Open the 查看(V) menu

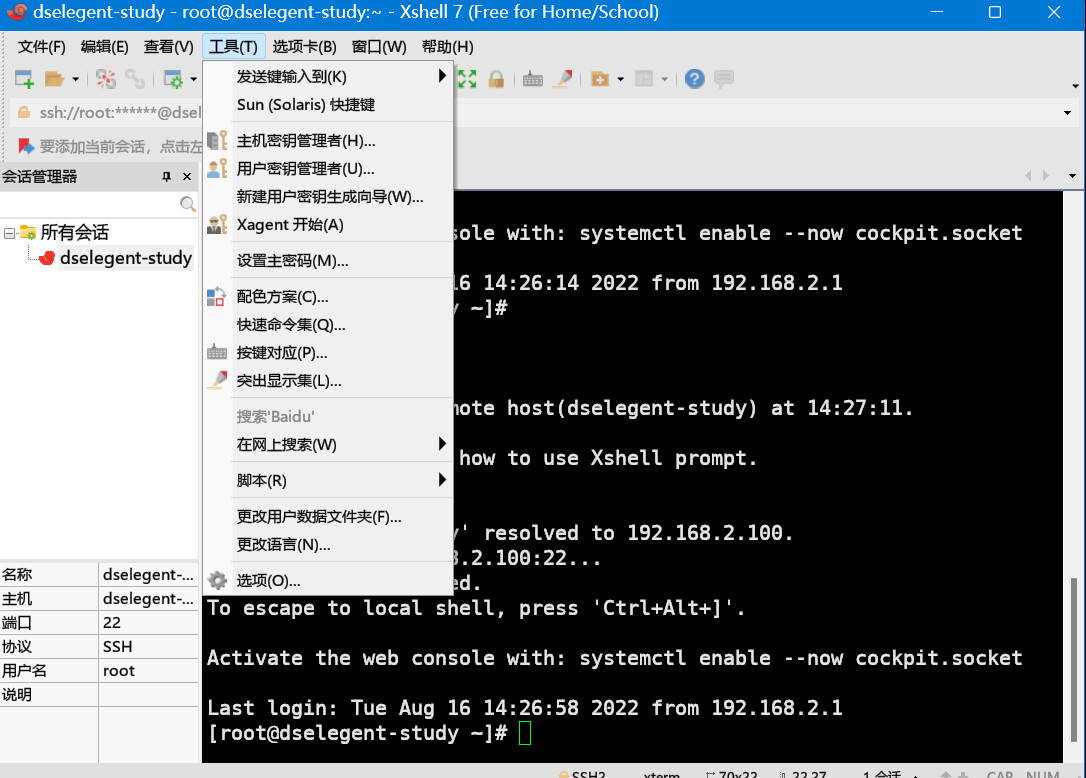pos(168,46)
